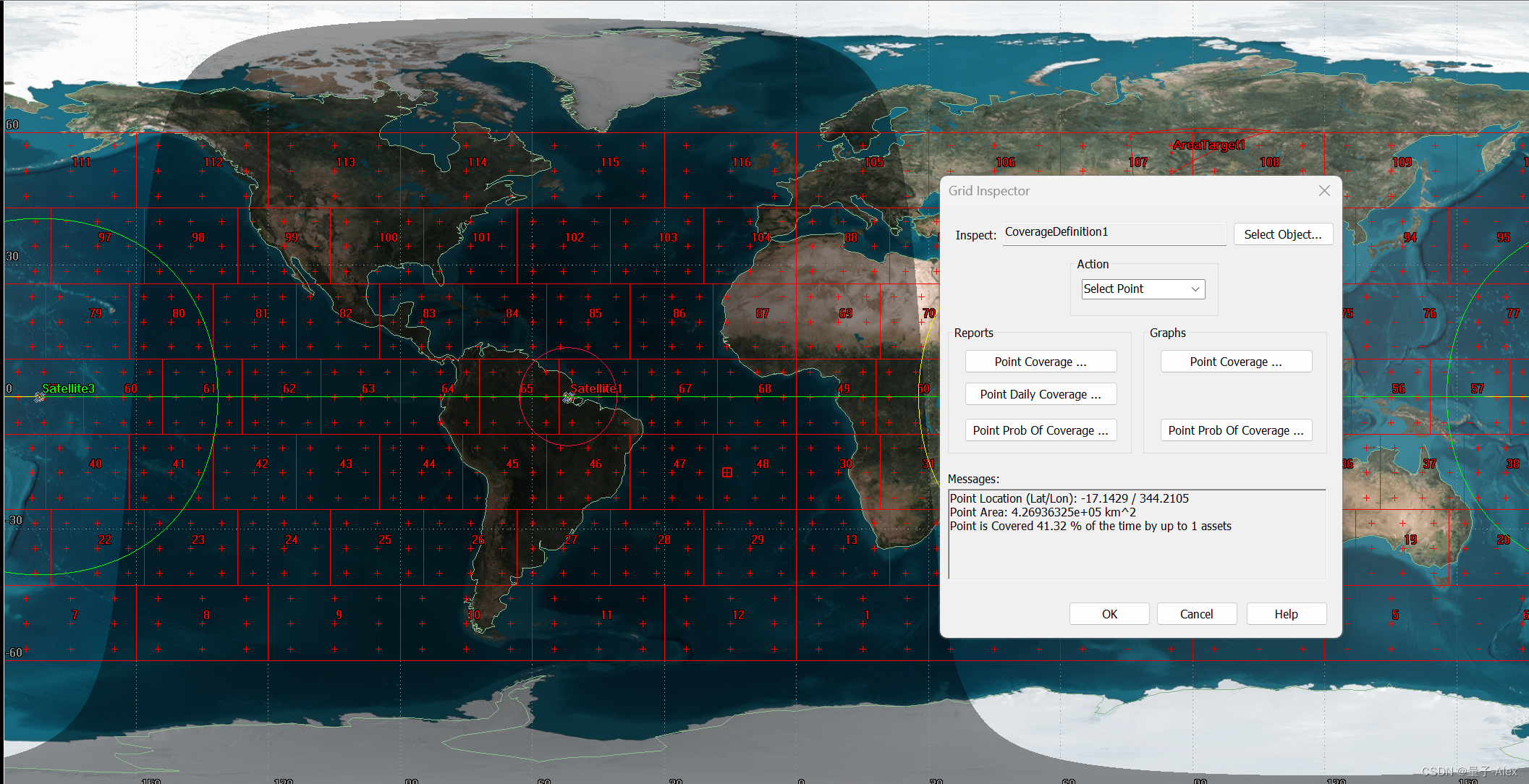Click the Satellite1 text label
This screenshot has height=784, width=1529.
597,388
